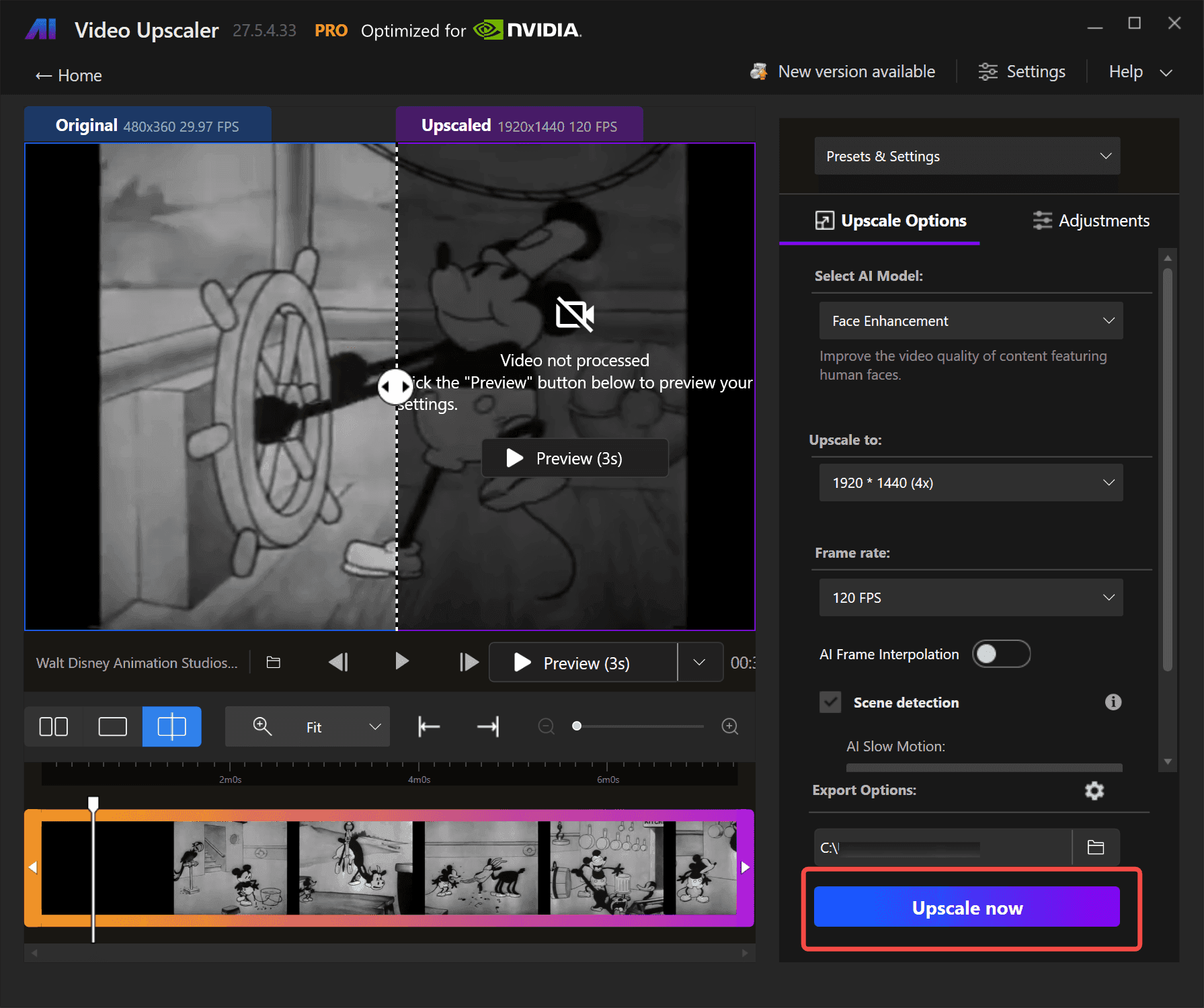The width and height of the screenshot is (1204, 1008).
Task: Click the scroll down arrow in options panel
Action: (x=1168, y=762)
